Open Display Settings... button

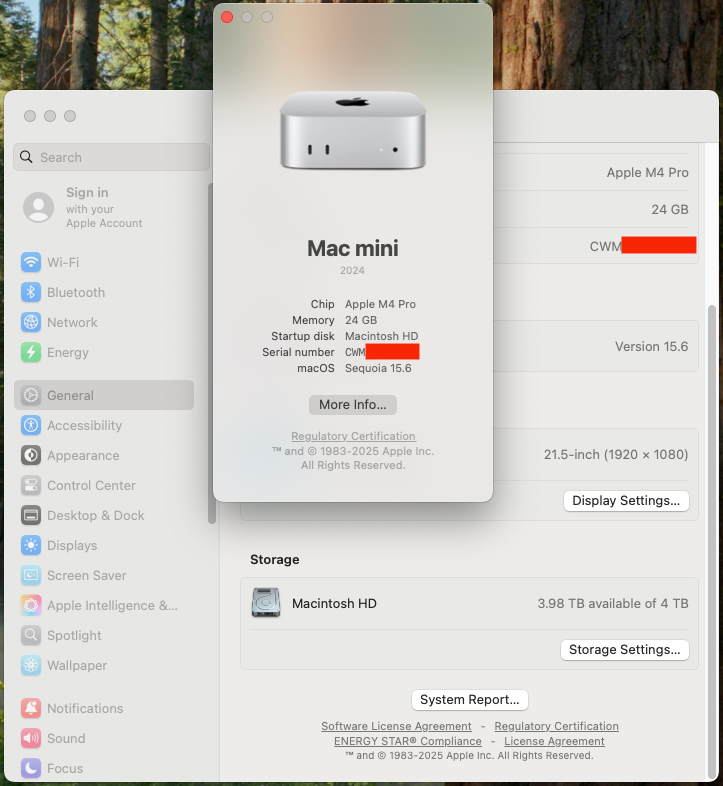pos(626,501)
